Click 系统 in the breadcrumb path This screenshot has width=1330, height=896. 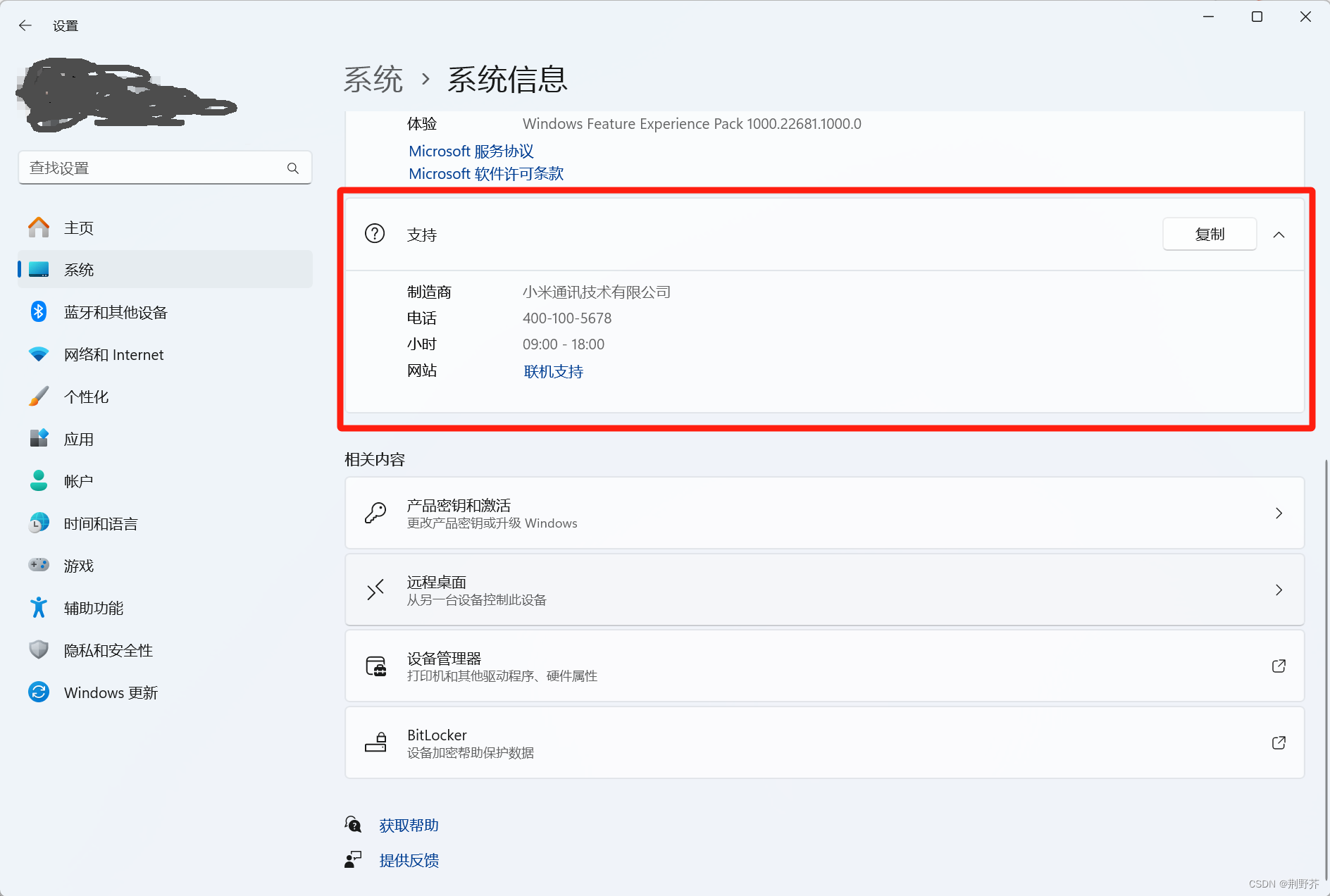[373, 80]
